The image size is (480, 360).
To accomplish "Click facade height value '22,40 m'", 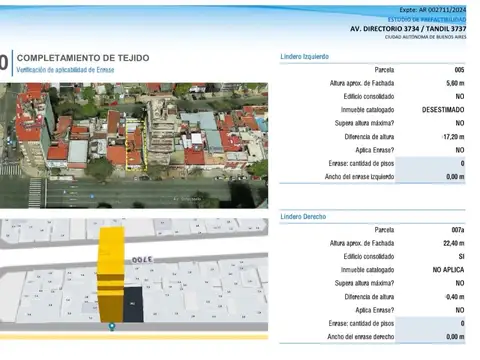I will [x=454, y=243].
